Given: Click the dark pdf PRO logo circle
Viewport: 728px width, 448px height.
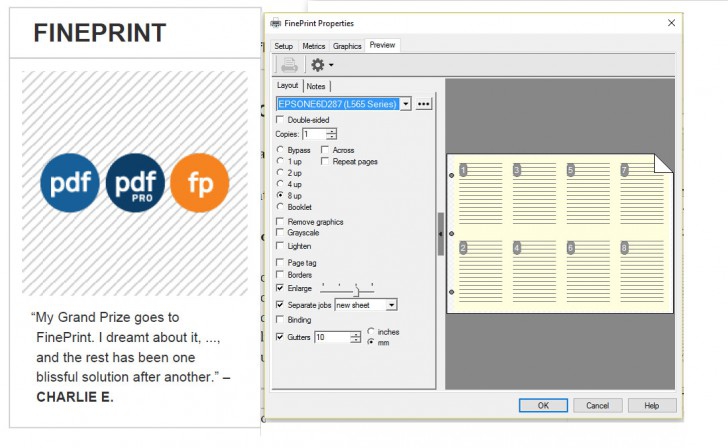Looking at the screenshot, I should tap(135, 182).
